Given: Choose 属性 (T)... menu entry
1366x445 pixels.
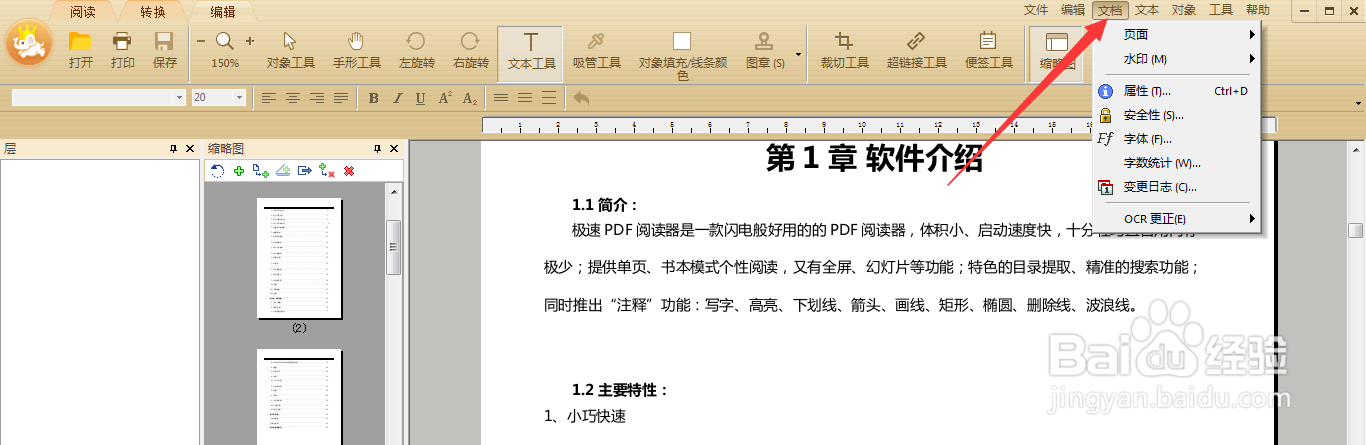Looking at the screenshot, I should [1177, 91].
